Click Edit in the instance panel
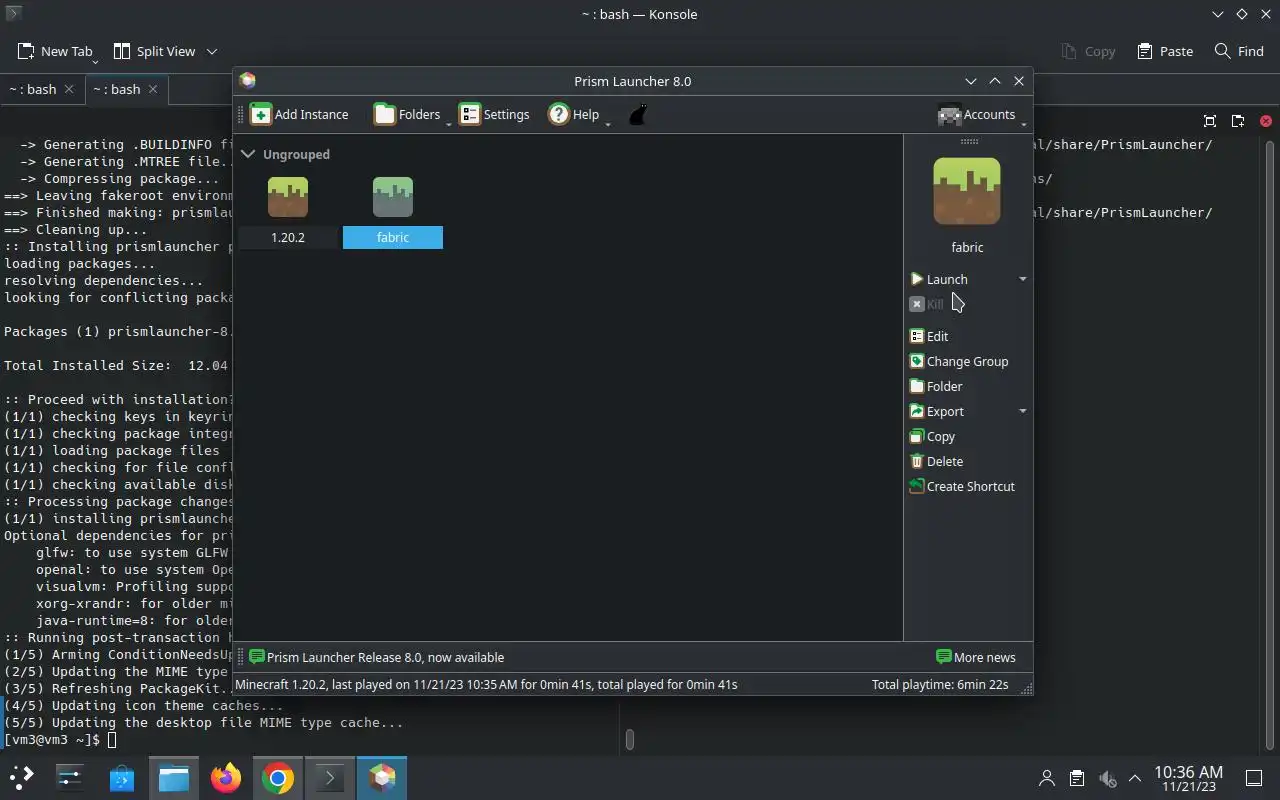Viewport: 1280px width, 800px height. click(x=929, y=336)
